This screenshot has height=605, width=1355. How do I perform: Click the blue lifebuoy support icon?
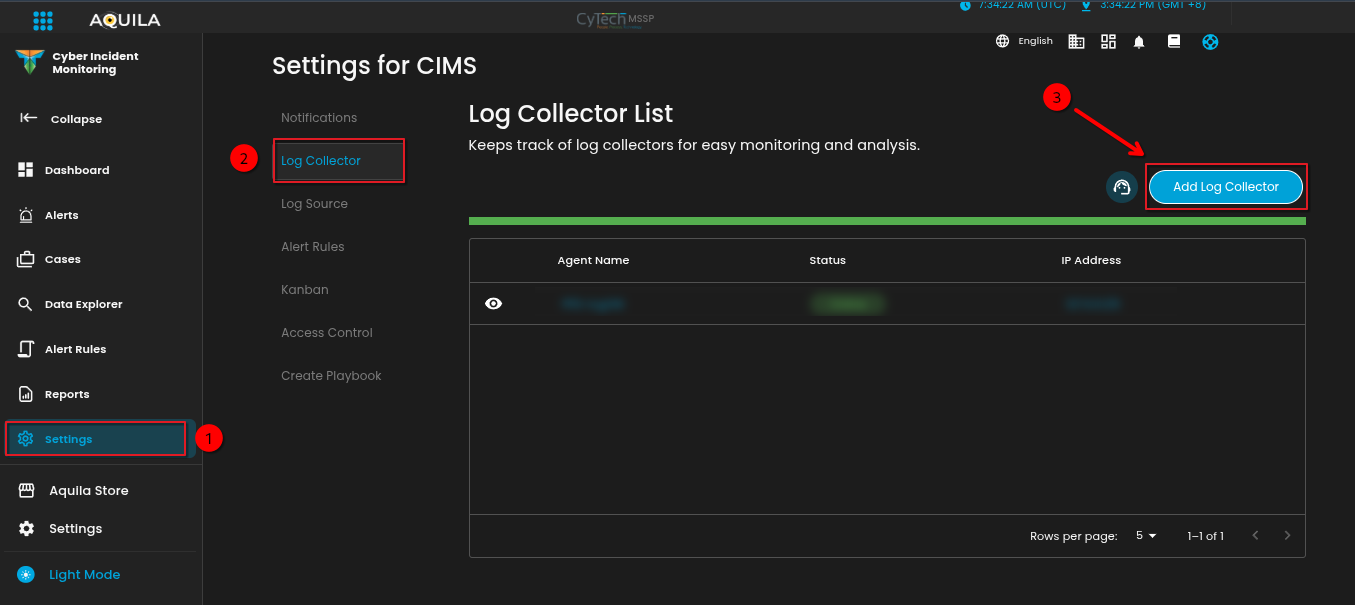(1210, 42)
